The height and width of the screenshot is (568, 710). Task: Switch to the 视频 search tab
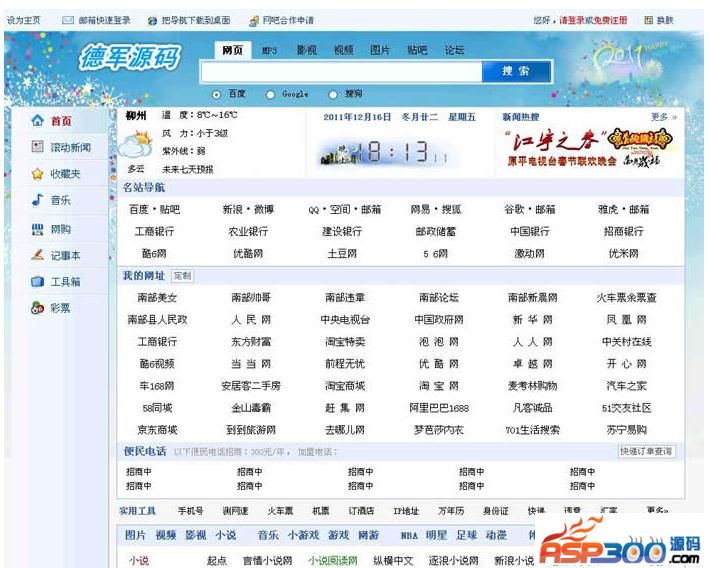click(x=343, y=50)
